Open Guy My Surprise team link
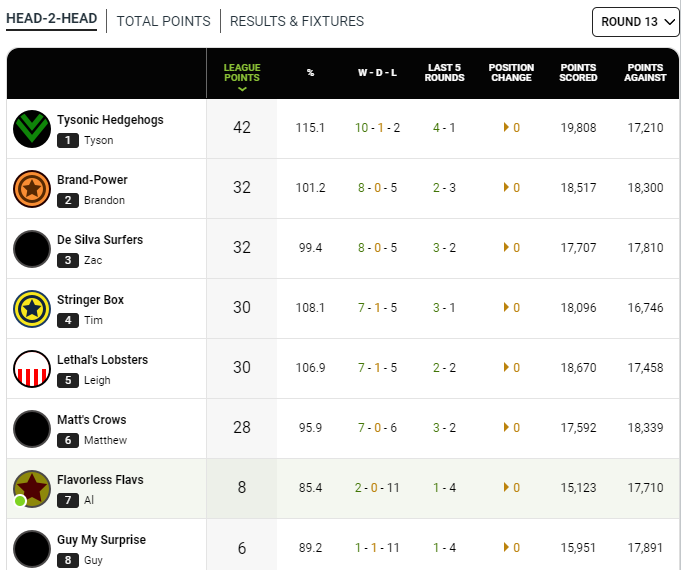681x570 pixels. click(102, 540)
